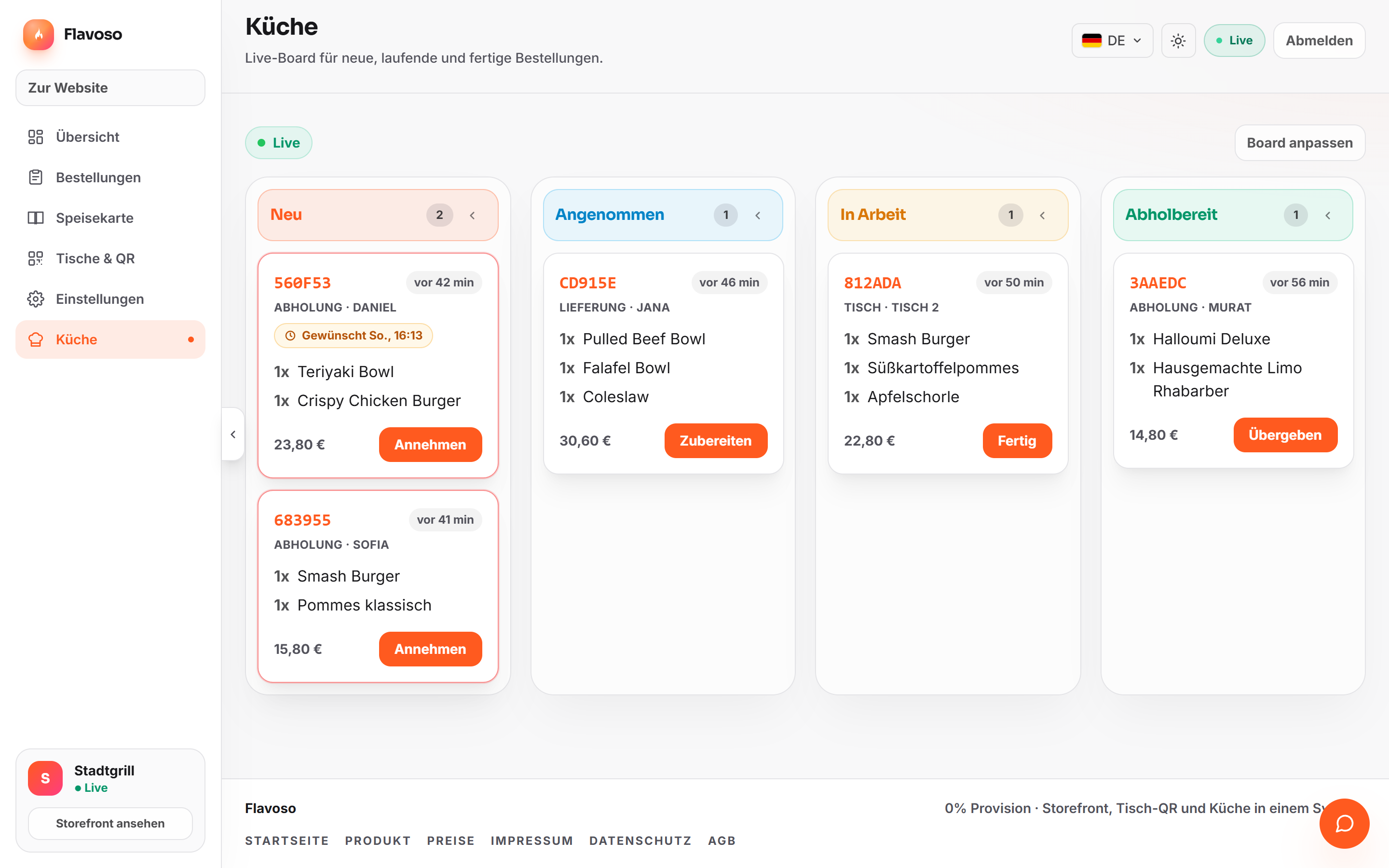
Task: Follow the IMPRESSUM footer link
Action: (531, 841)
